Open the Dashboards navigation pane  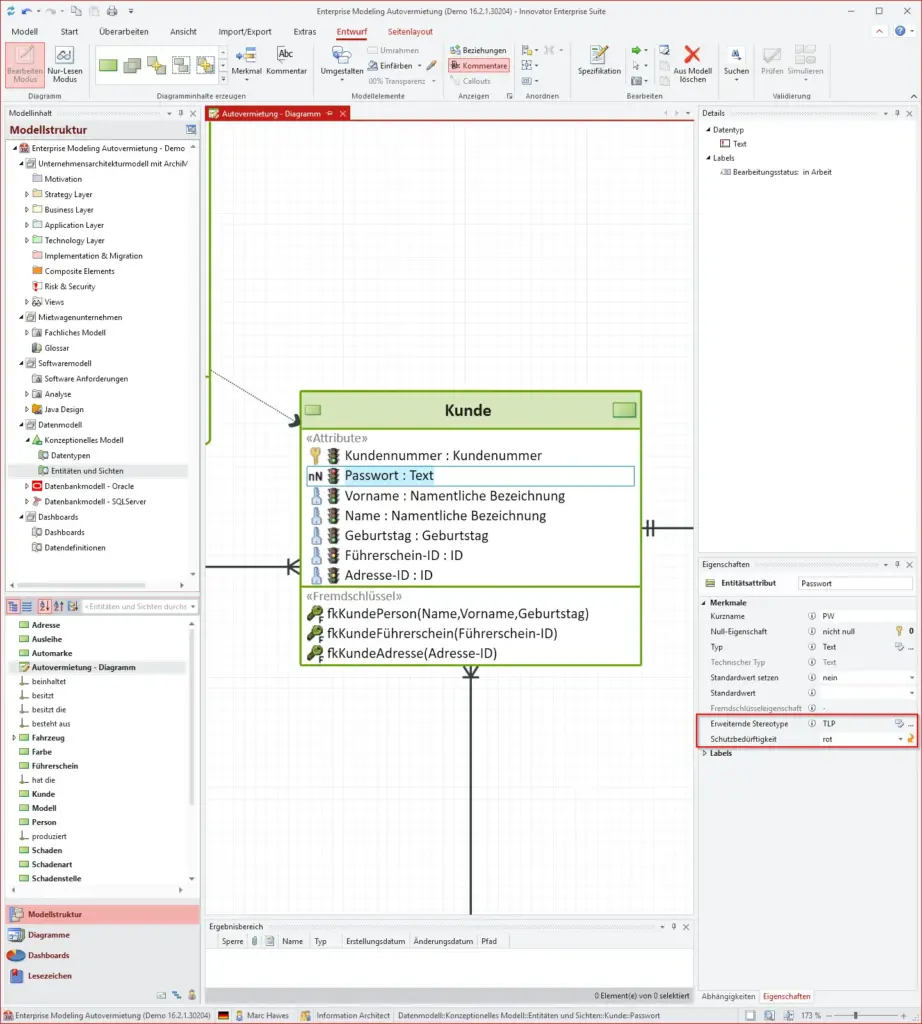[49, 955]
